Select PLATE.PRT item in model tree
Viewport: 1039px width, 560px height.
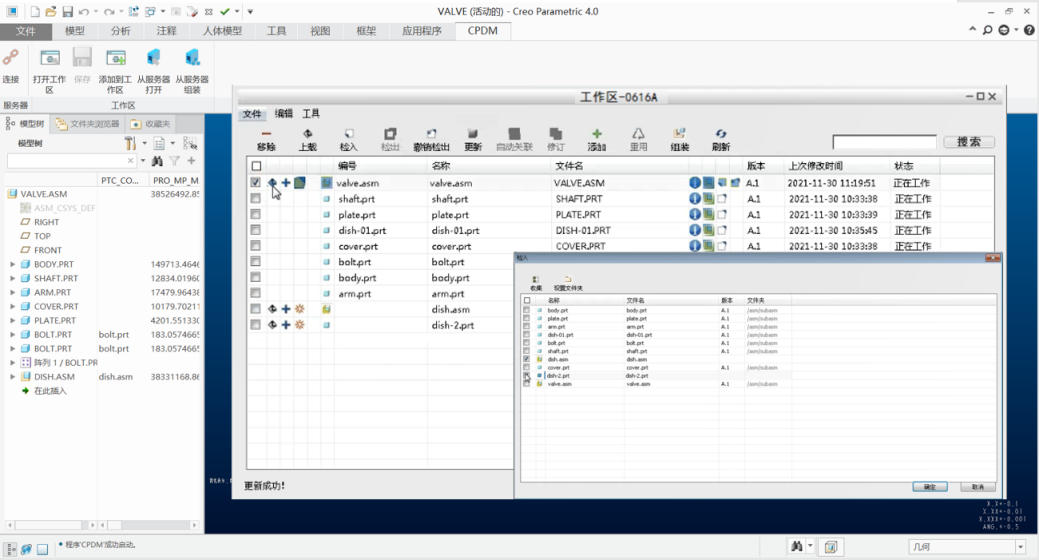[x=55, y=320]
